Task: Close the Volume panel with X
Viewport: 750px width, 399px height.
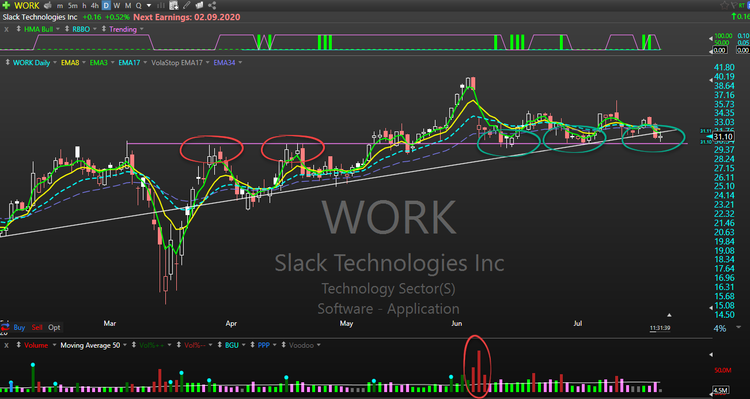Action: pos(6,345)
